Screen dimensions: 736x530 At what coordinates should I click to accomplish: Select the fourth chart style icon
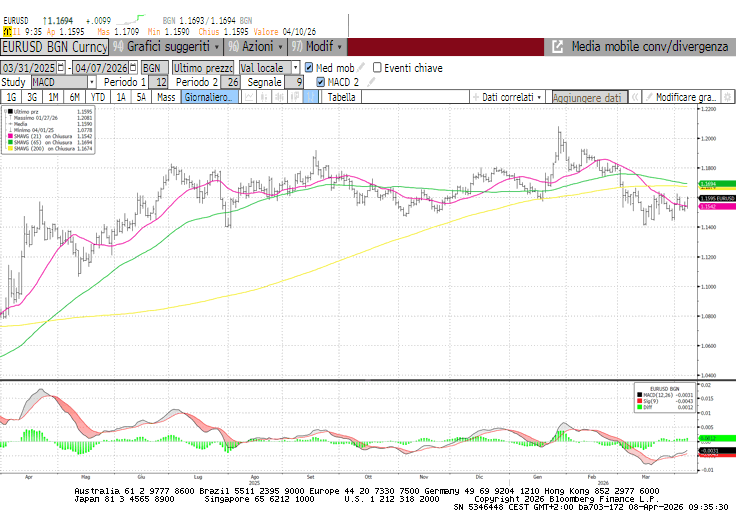295,97
